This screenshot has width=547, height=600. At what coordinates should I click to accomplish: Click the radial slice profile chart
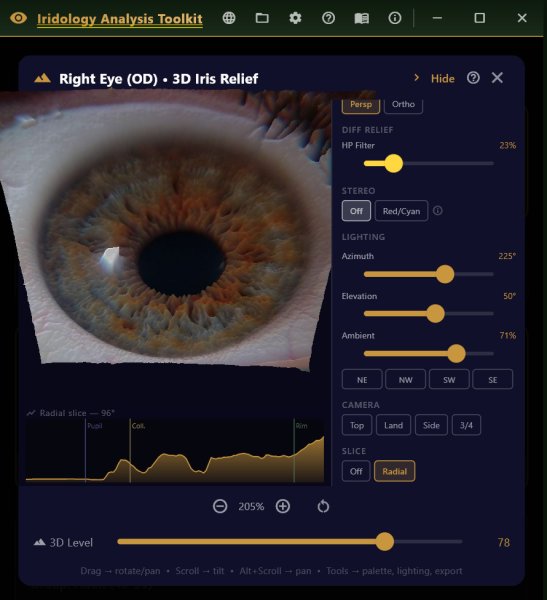(175, 450)
